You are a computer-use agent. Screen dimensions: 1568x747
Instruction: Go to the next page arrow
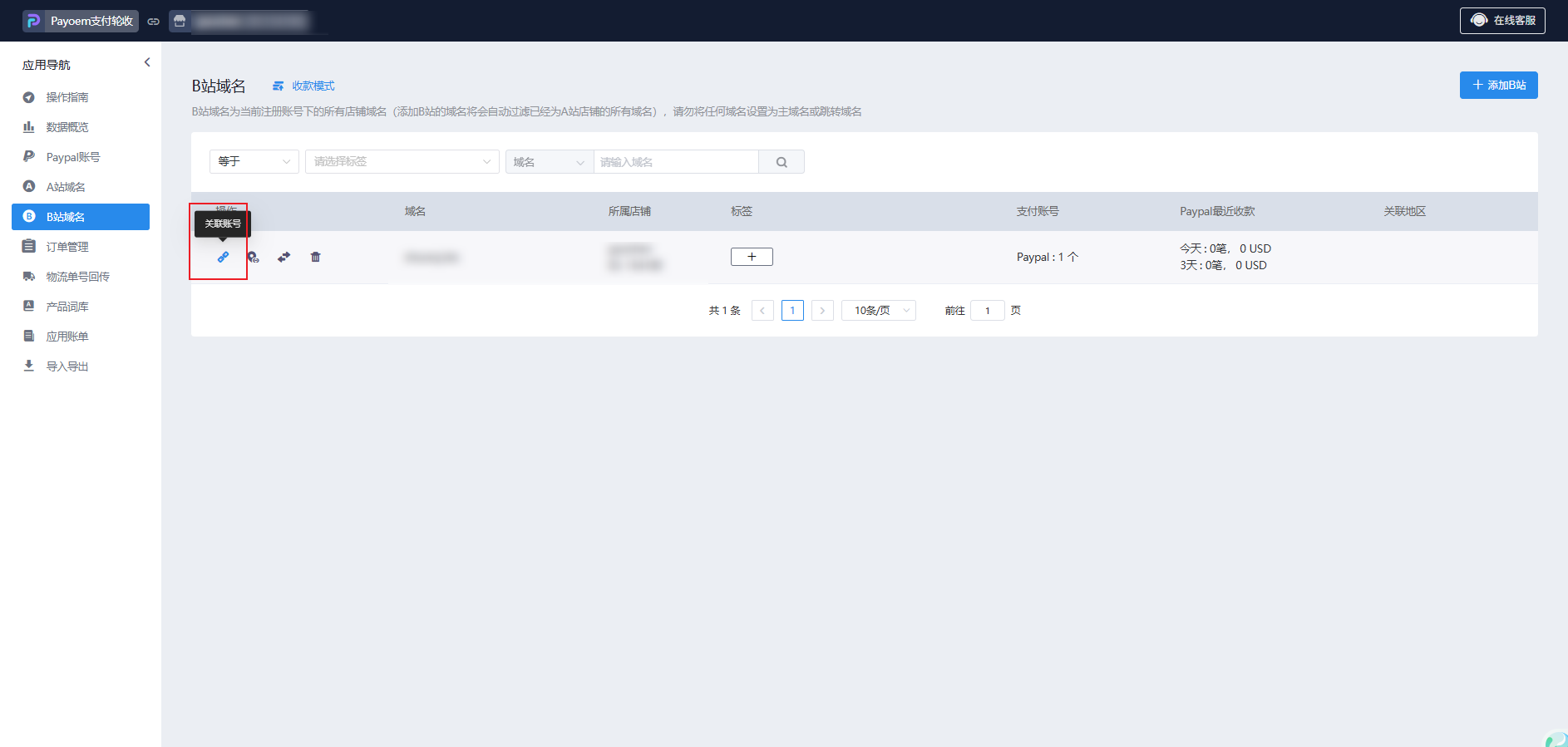coord(822,310)
